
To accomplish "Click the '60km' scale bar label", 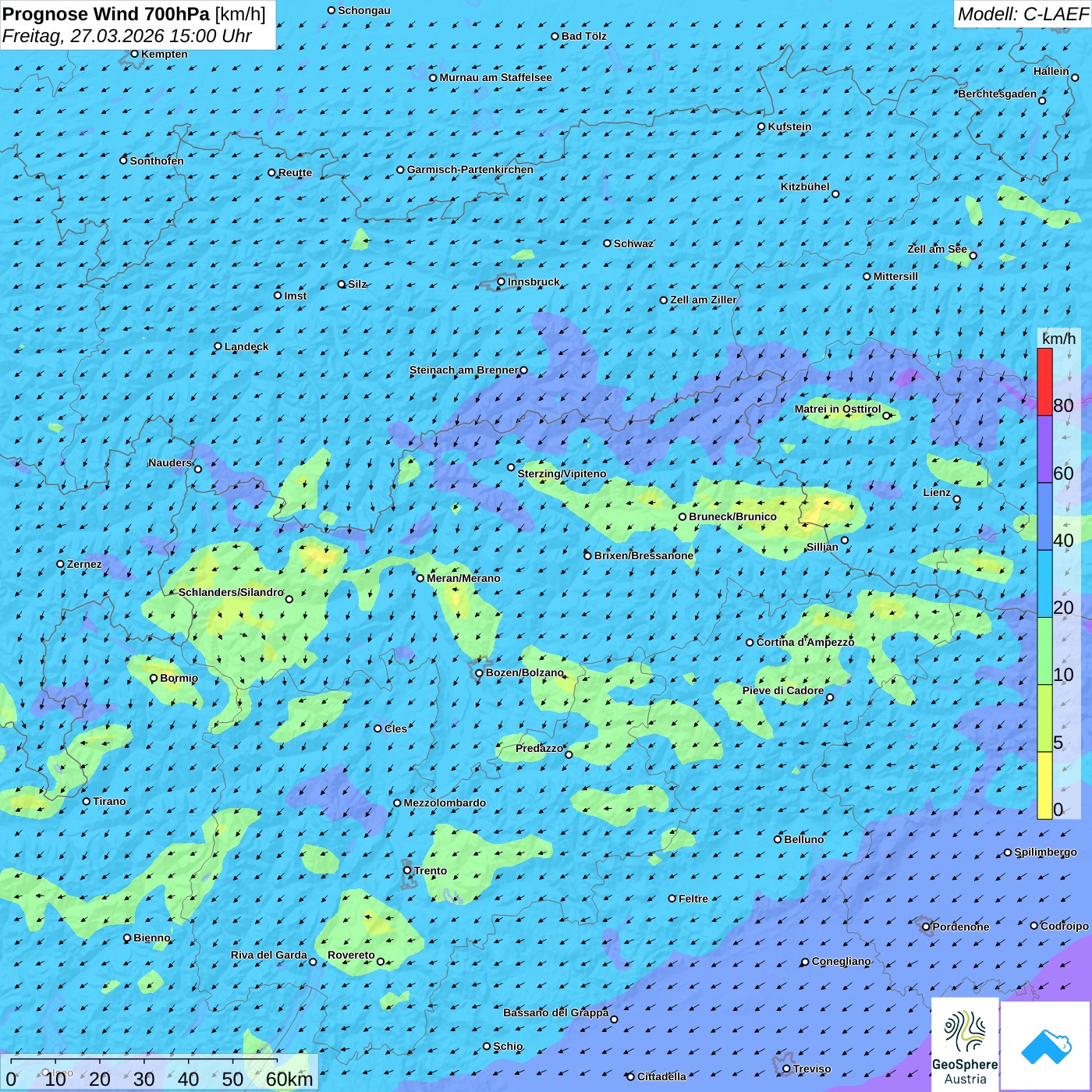I will 289,1080.
